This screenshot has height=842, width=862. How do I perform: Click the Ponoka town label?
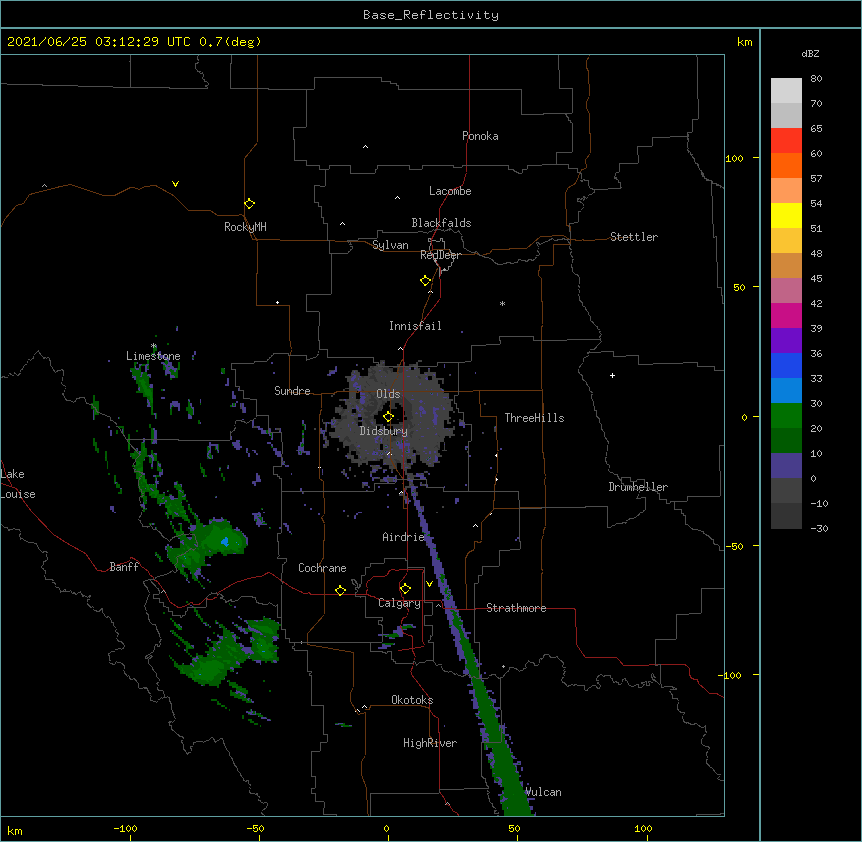pos(480,136)
